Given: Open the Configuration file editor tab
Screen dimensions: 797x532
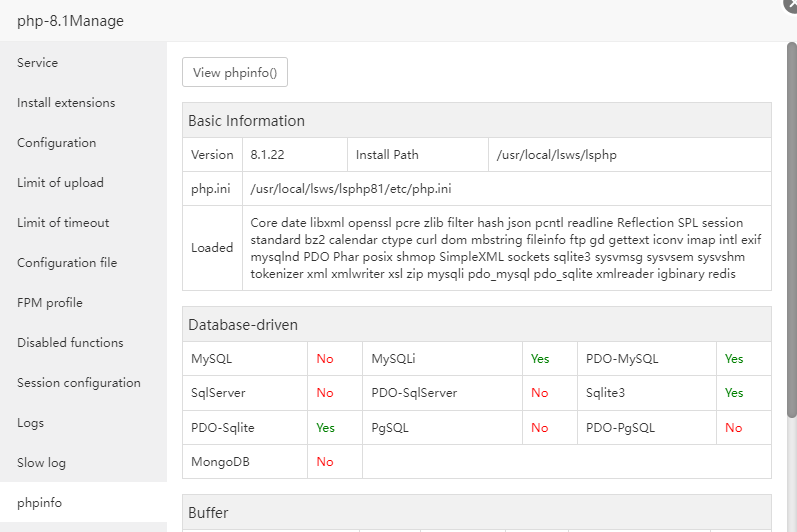Looking at the screenshot, I should click(67, 263).
